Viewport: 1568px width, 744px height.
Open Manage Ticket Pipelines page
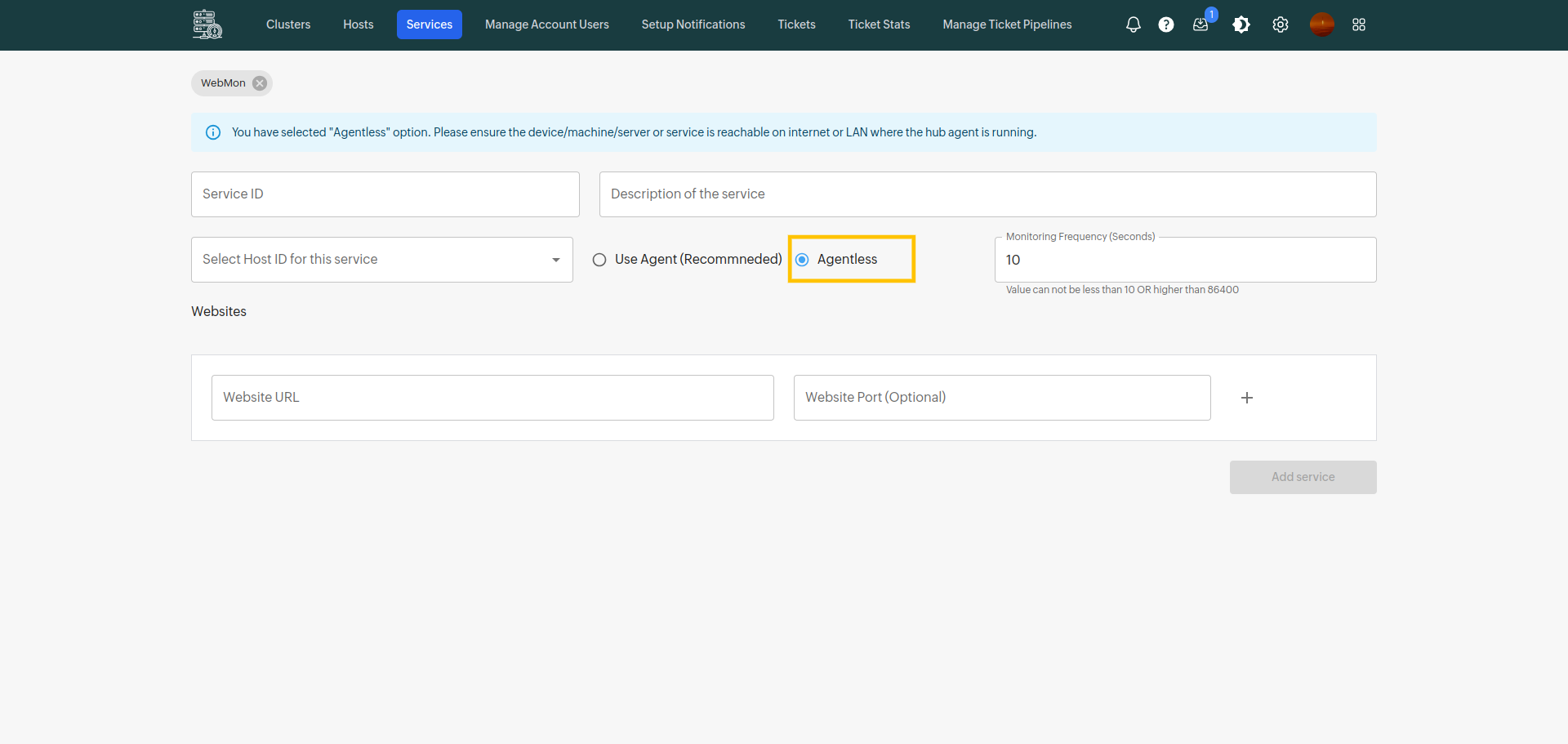click(1007, 25)
